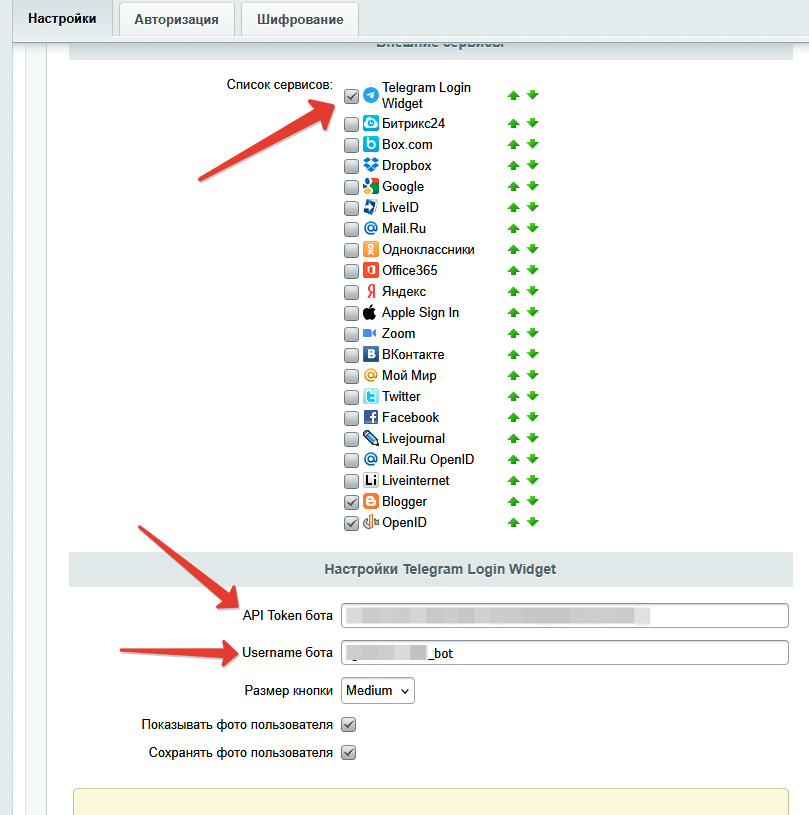Move Яндекс up in services list
The image size is (809, 815).
pos(514,292)
